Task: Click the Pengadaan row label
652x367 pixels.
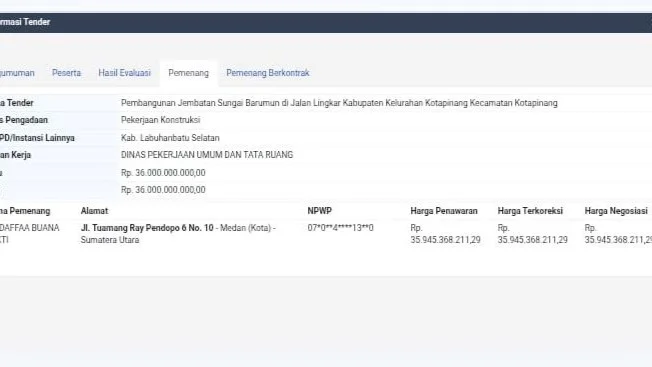Action: pos(24,120)
